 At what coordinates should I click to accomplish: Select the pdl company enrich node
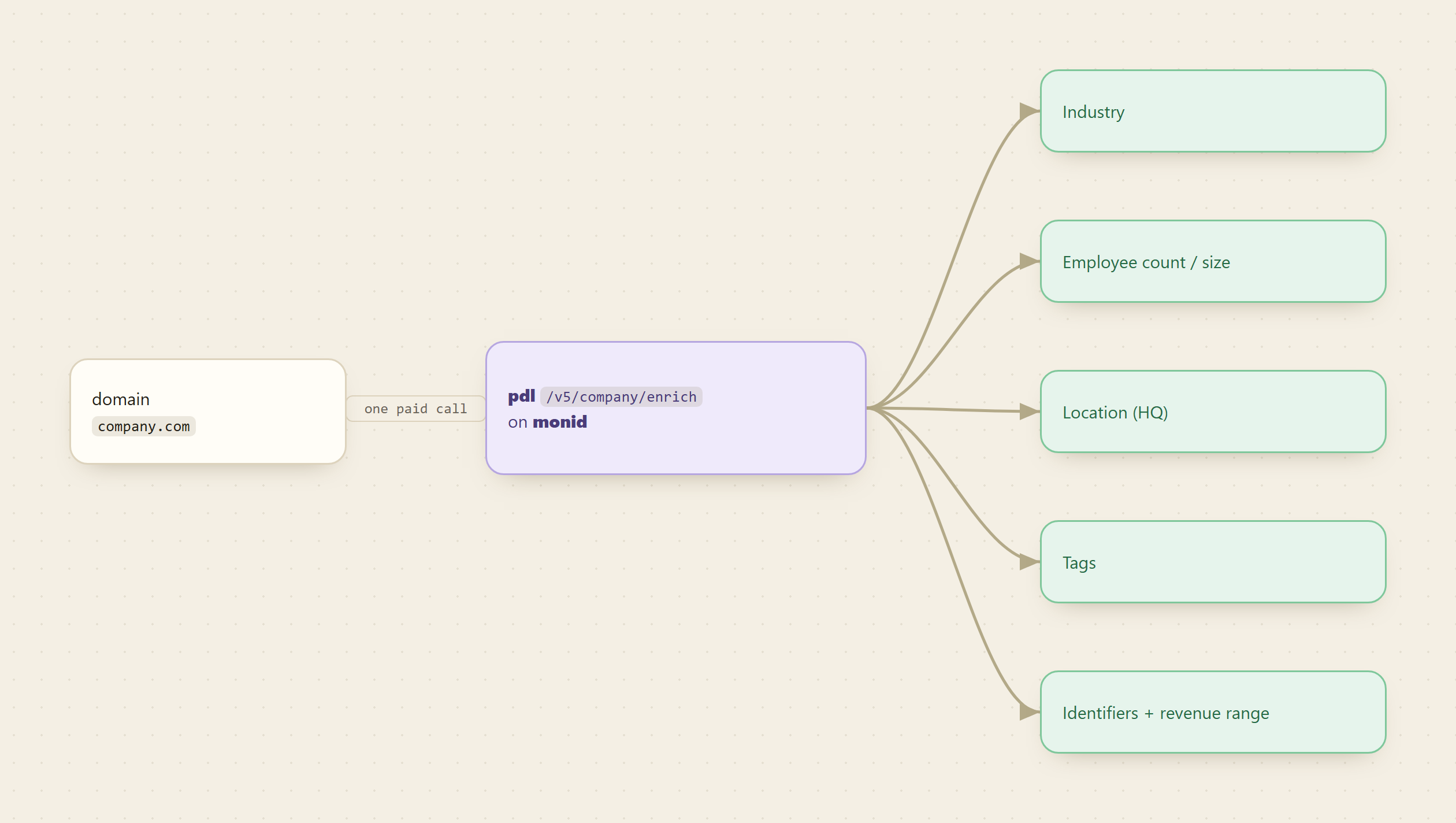pos(676,408)
